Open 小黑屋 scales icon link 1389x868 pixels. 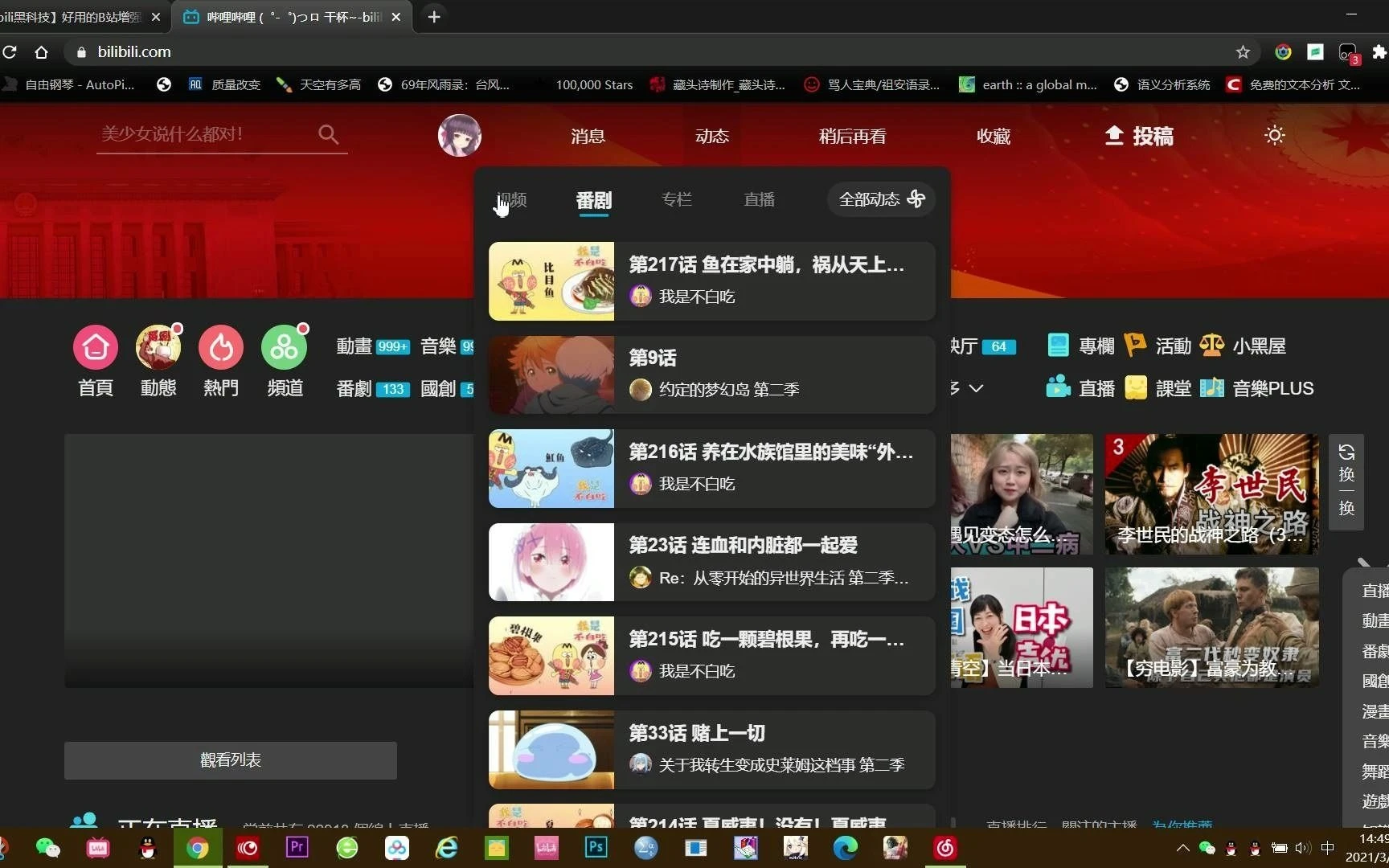point(1243,346)
